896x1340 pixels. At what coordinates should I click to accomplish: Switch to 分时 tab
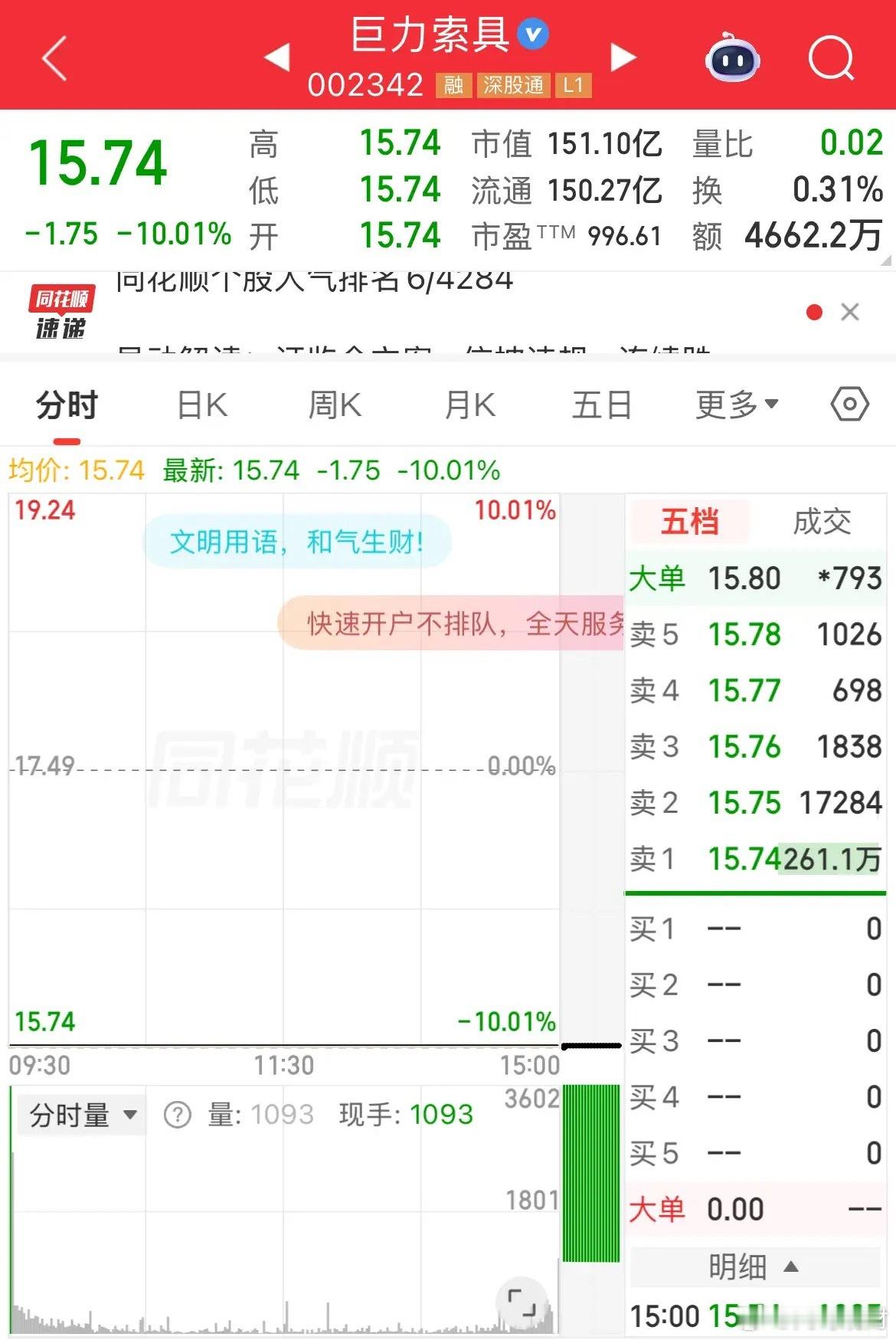[67, 405]
